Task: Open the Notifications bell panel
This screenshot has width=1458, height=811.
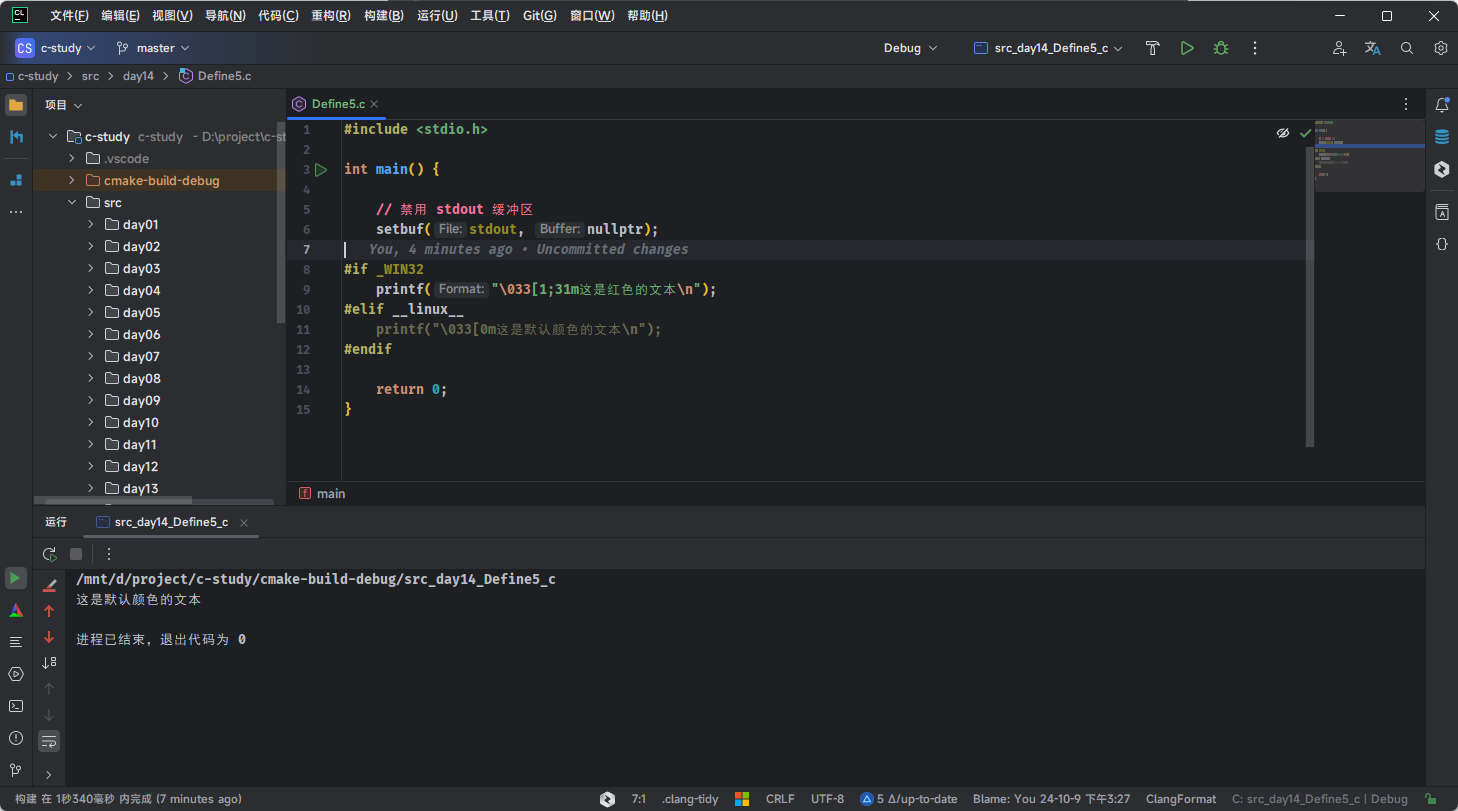Action: click(1441, 105)
